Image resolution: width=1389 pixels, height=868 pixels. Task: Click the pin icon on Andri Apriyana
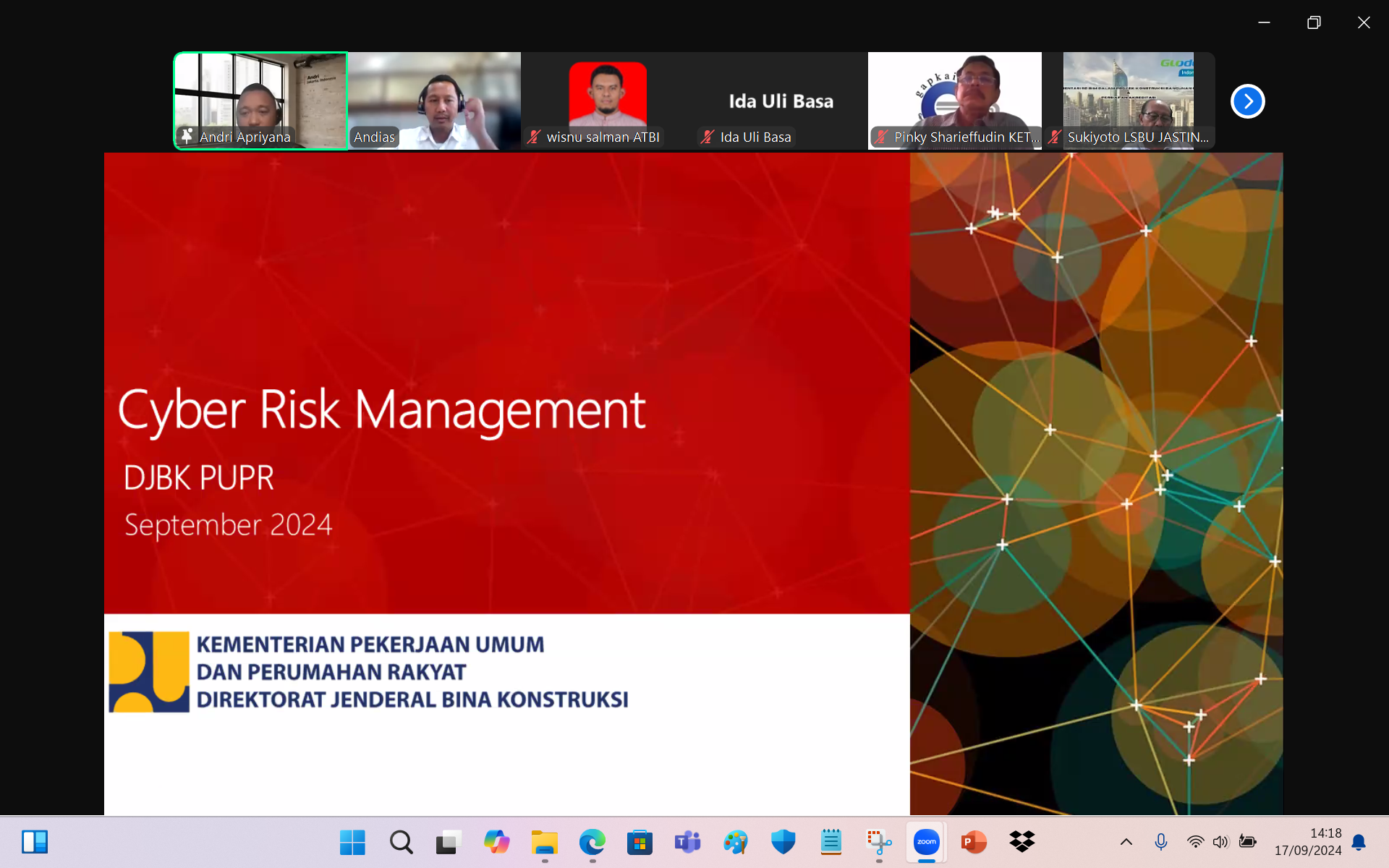(x=187, y=136)
